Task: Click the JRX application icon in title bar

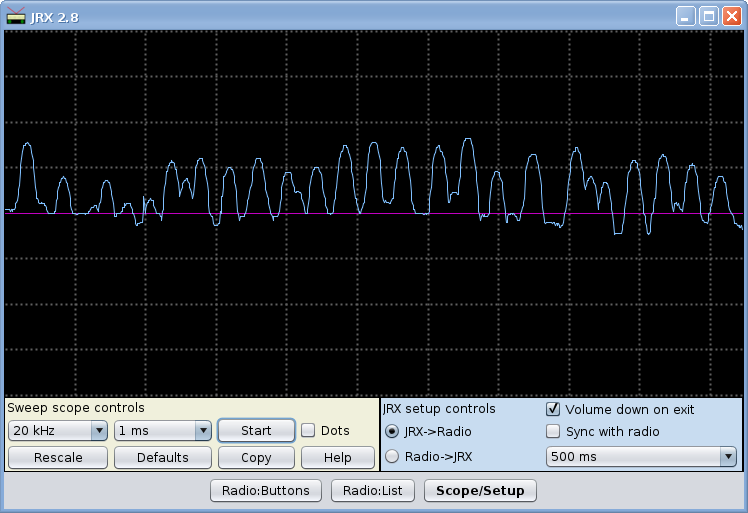Action: pyautogui.click(x=16, y=16)
